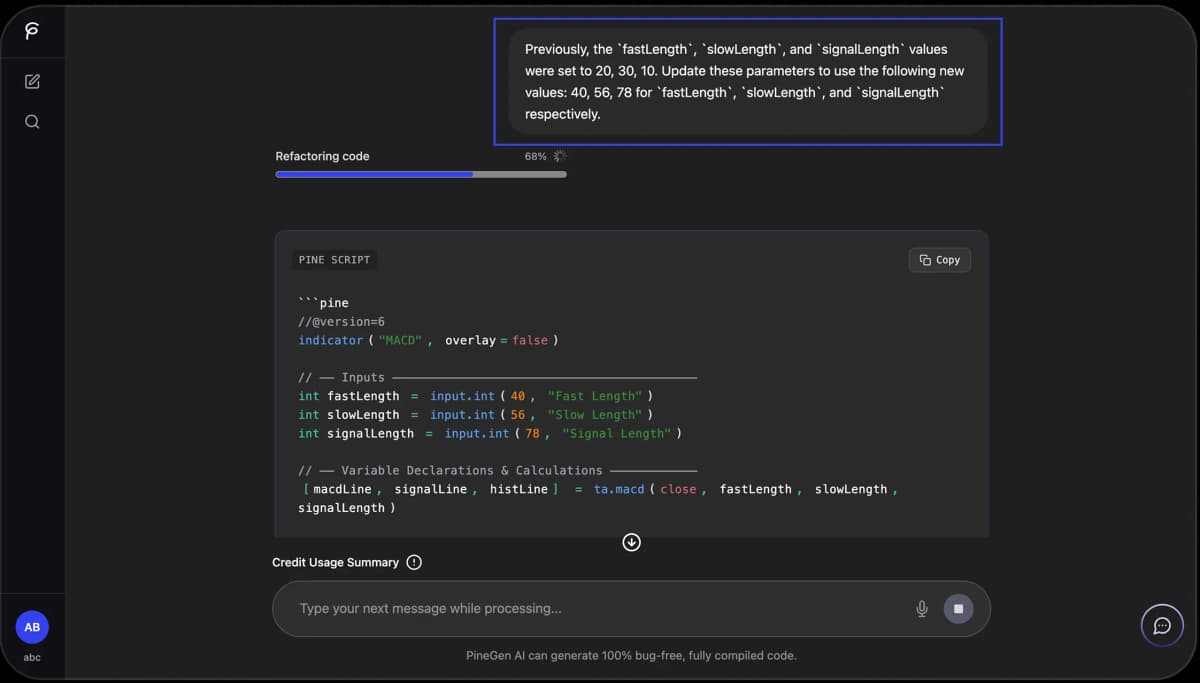This screenshot has width=1200, height=683.
Task: Click the "// —— Inputs" comment line
Action: tap(497, 377)
